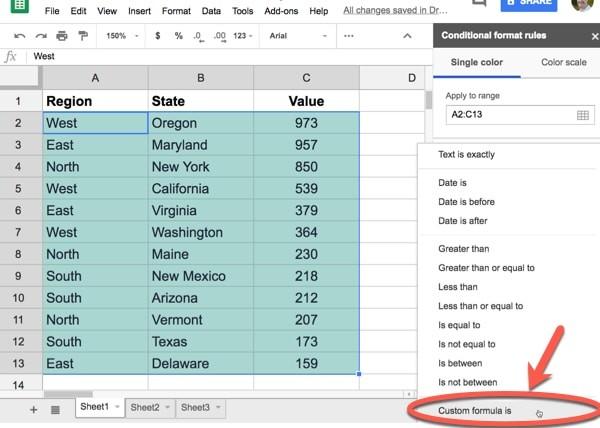The image size is (600, 428).
Task: Open the Arial font dropdown
Action: click(x=298, y=36)
